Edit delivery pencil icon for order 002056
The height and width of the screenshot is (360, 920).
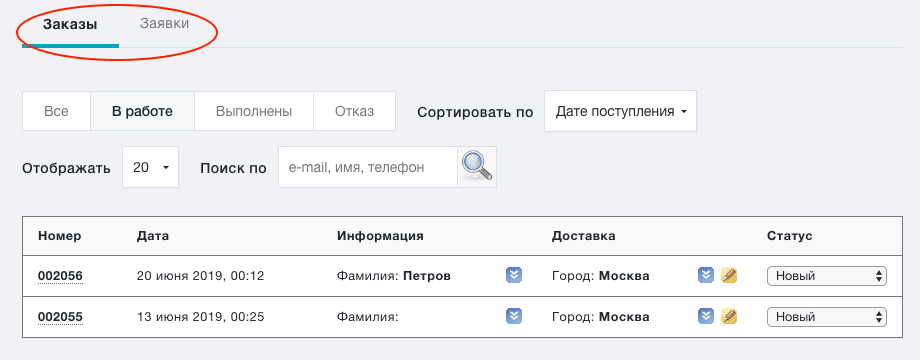pos(729,275)
